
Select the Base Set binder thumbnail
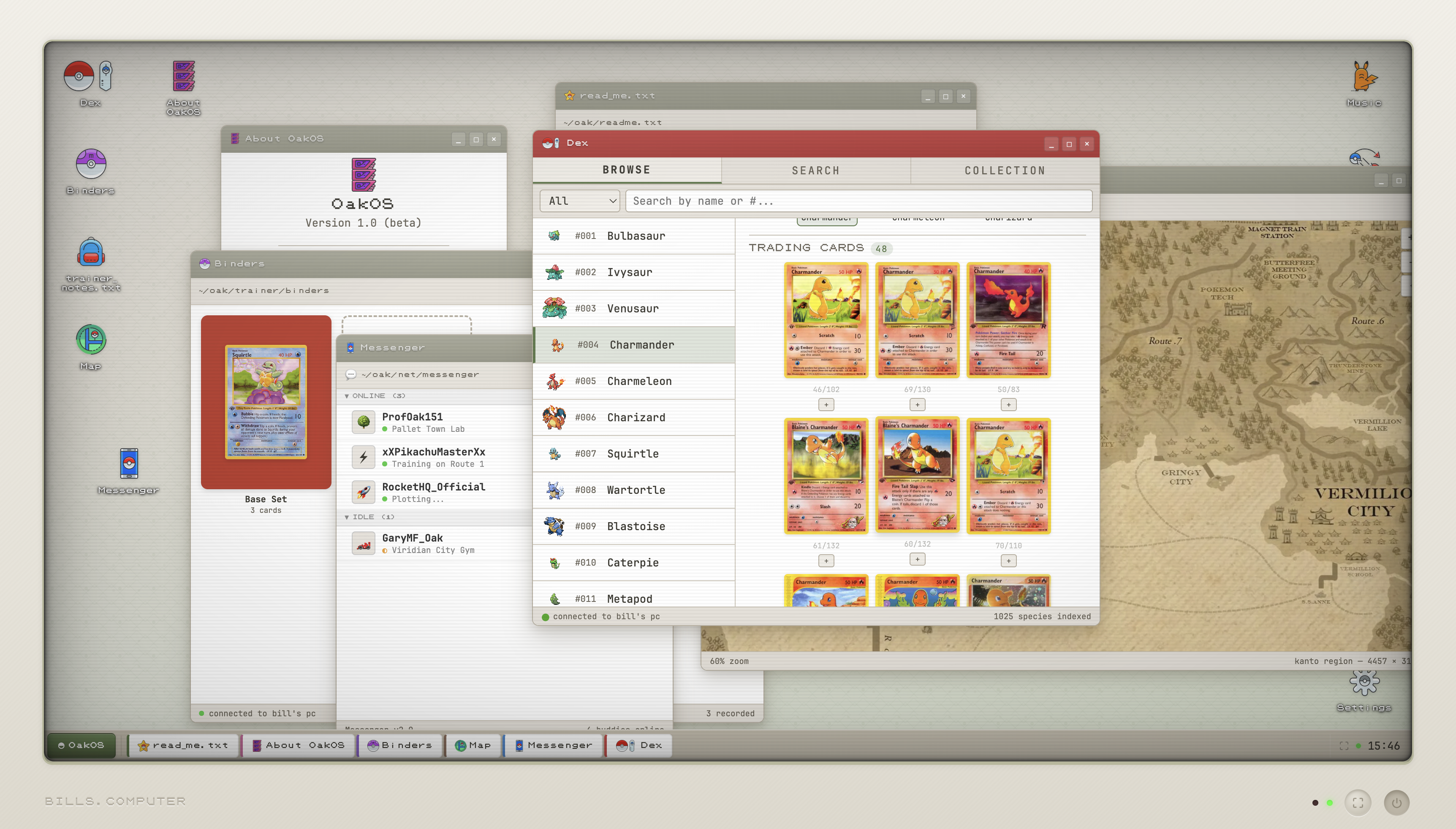[x=266, y=402]
